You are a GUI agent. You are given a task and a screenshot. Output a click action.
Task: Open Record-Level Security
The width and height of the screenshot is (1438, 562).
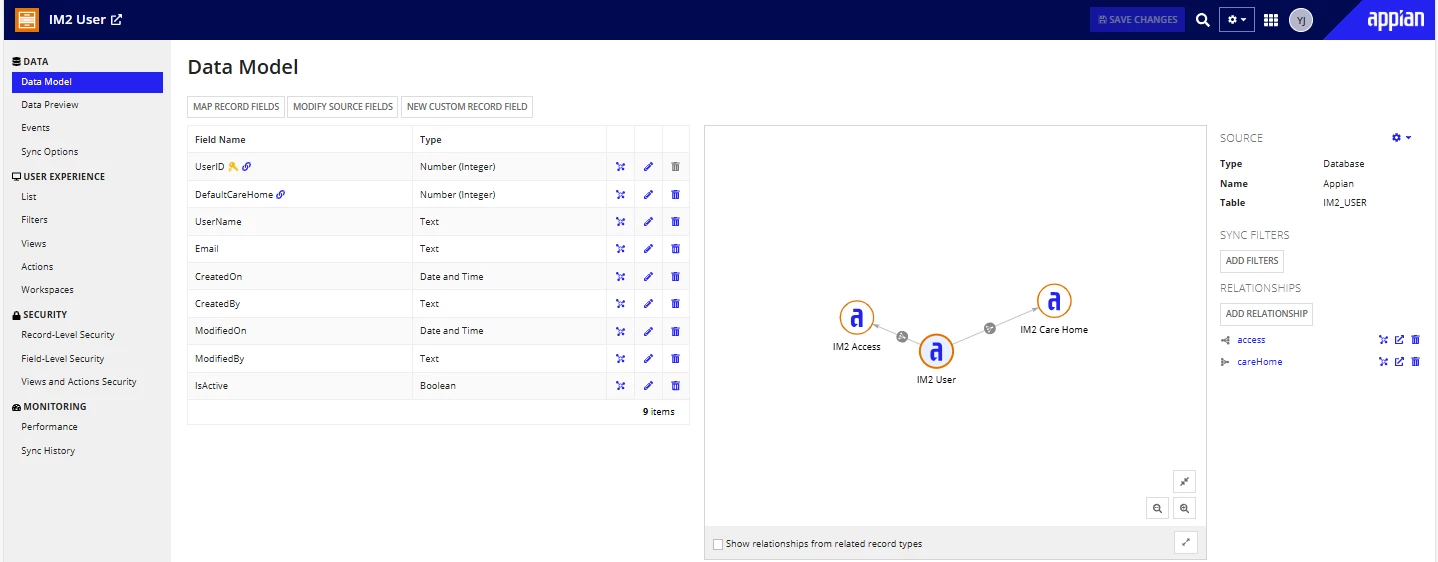[68, 335]
